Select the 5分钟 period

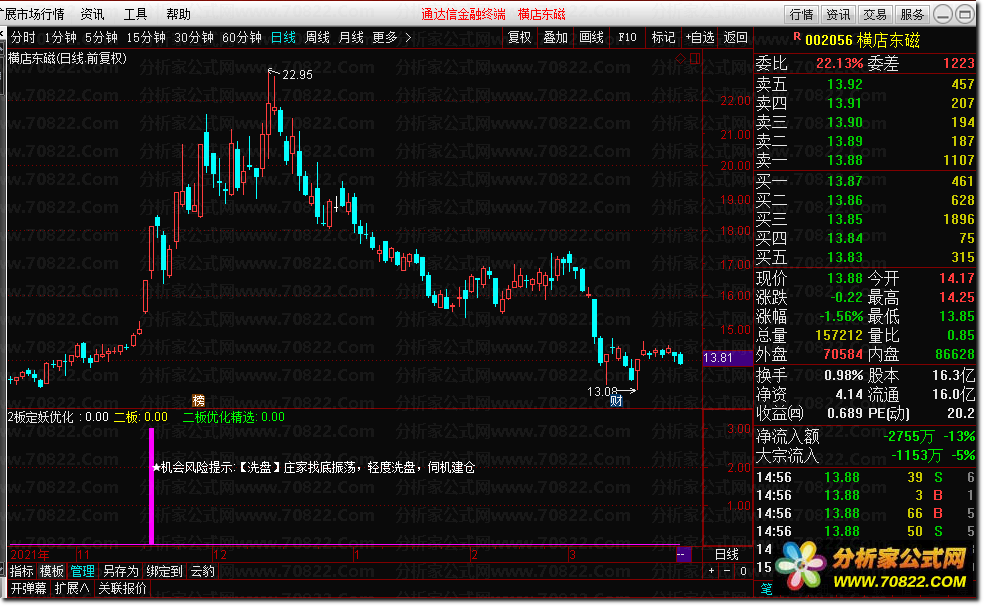pos(101,38)
